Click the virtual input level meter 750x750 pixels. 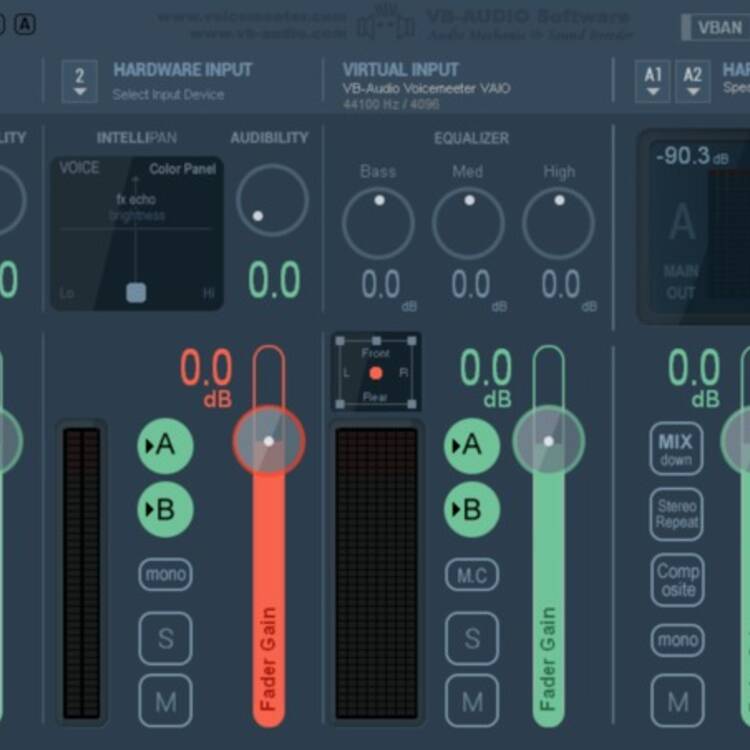pyautogui.click(x=376, y=573)
